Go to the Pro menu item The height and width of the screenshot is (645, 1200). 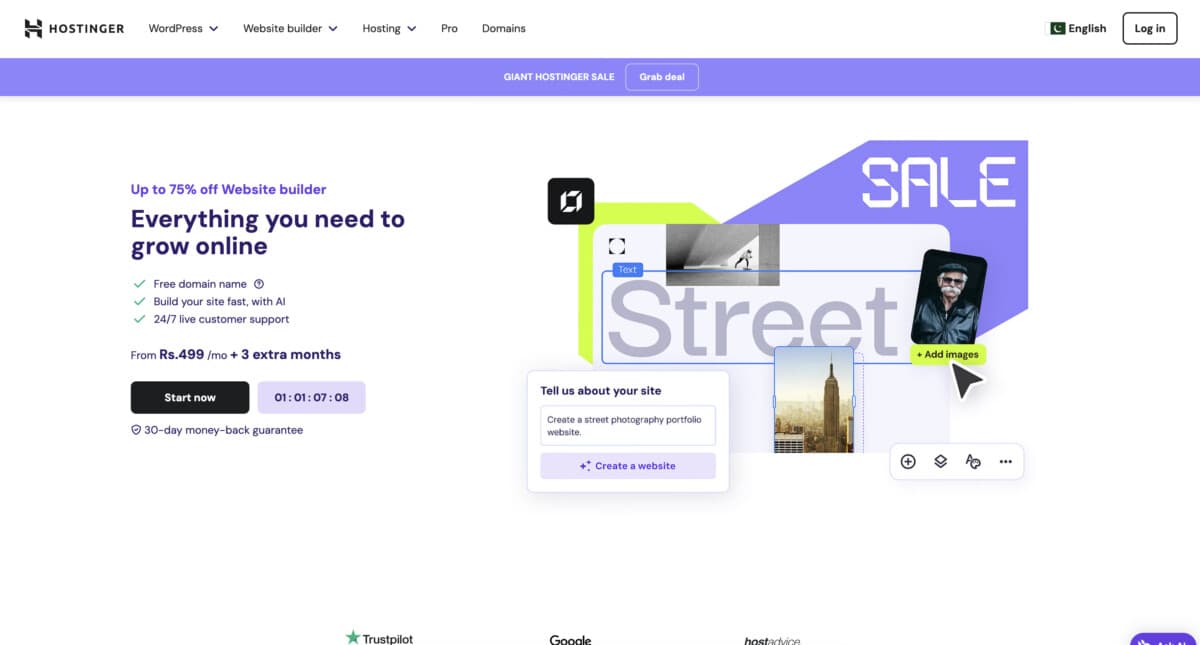pyautogui.click(x=449, y=28)
